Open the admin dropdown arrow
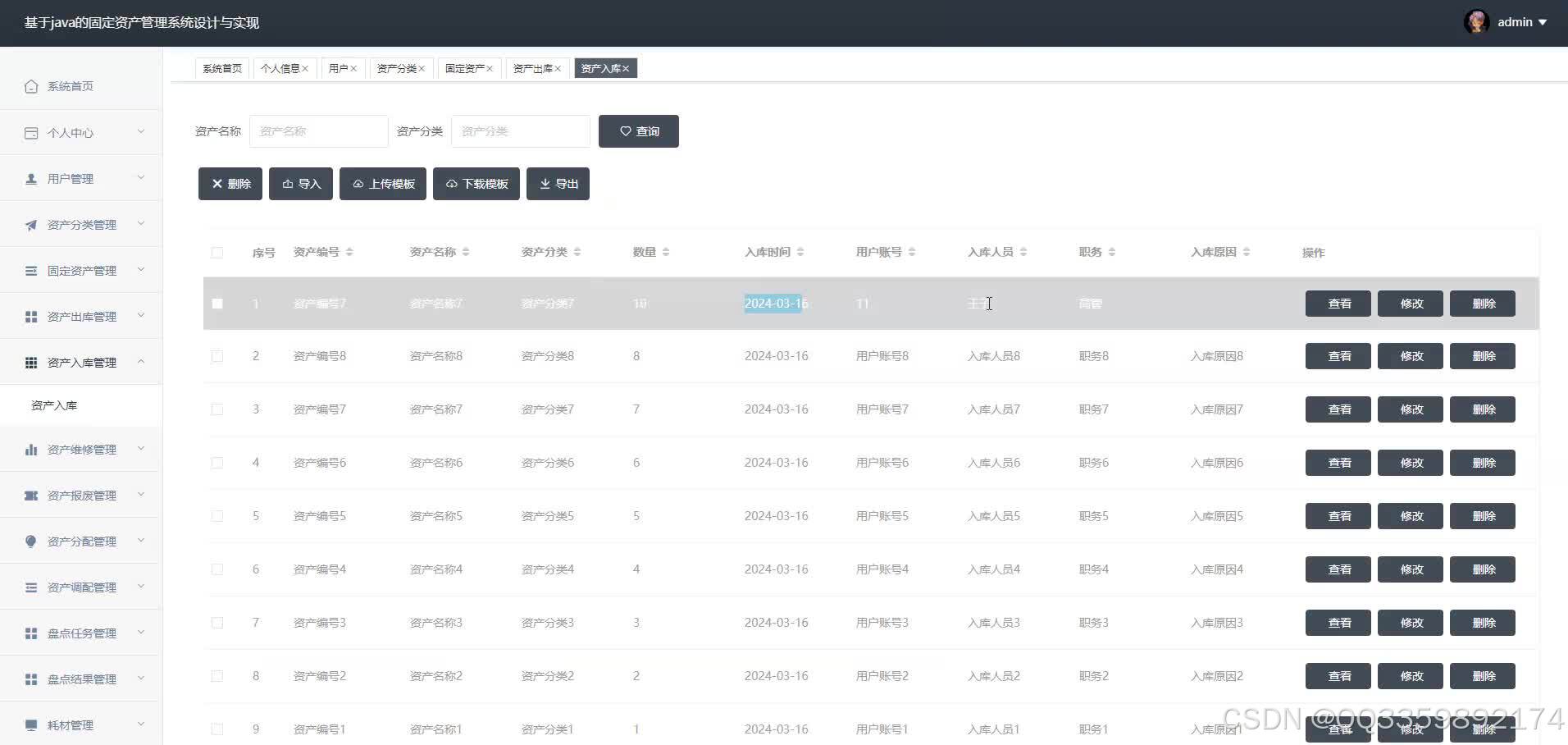This screenshot has height=745, width=1568. pyautogui.click(x=1543, y=23)
